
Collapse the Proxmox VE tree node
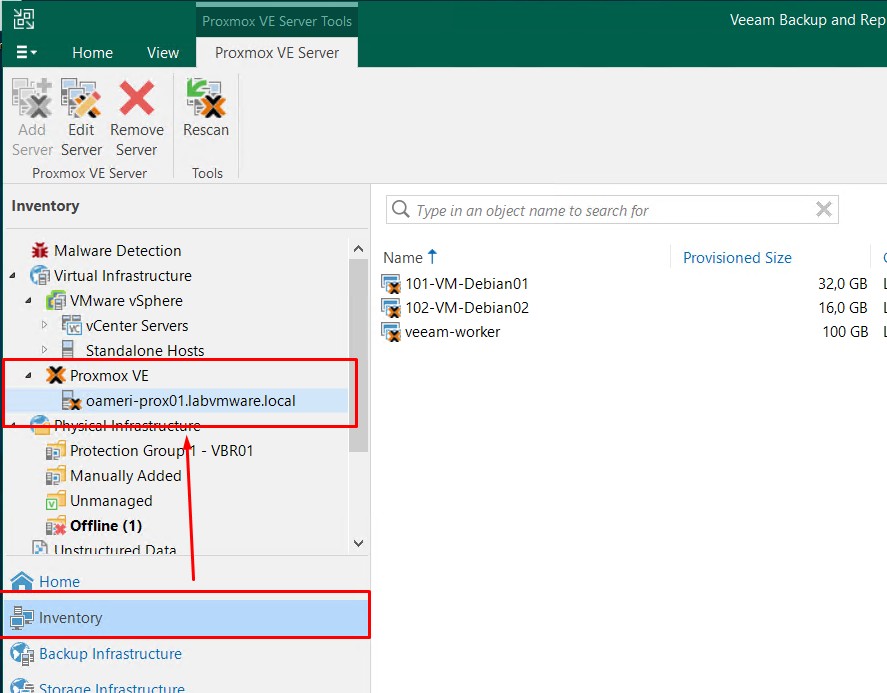[28, 376]
